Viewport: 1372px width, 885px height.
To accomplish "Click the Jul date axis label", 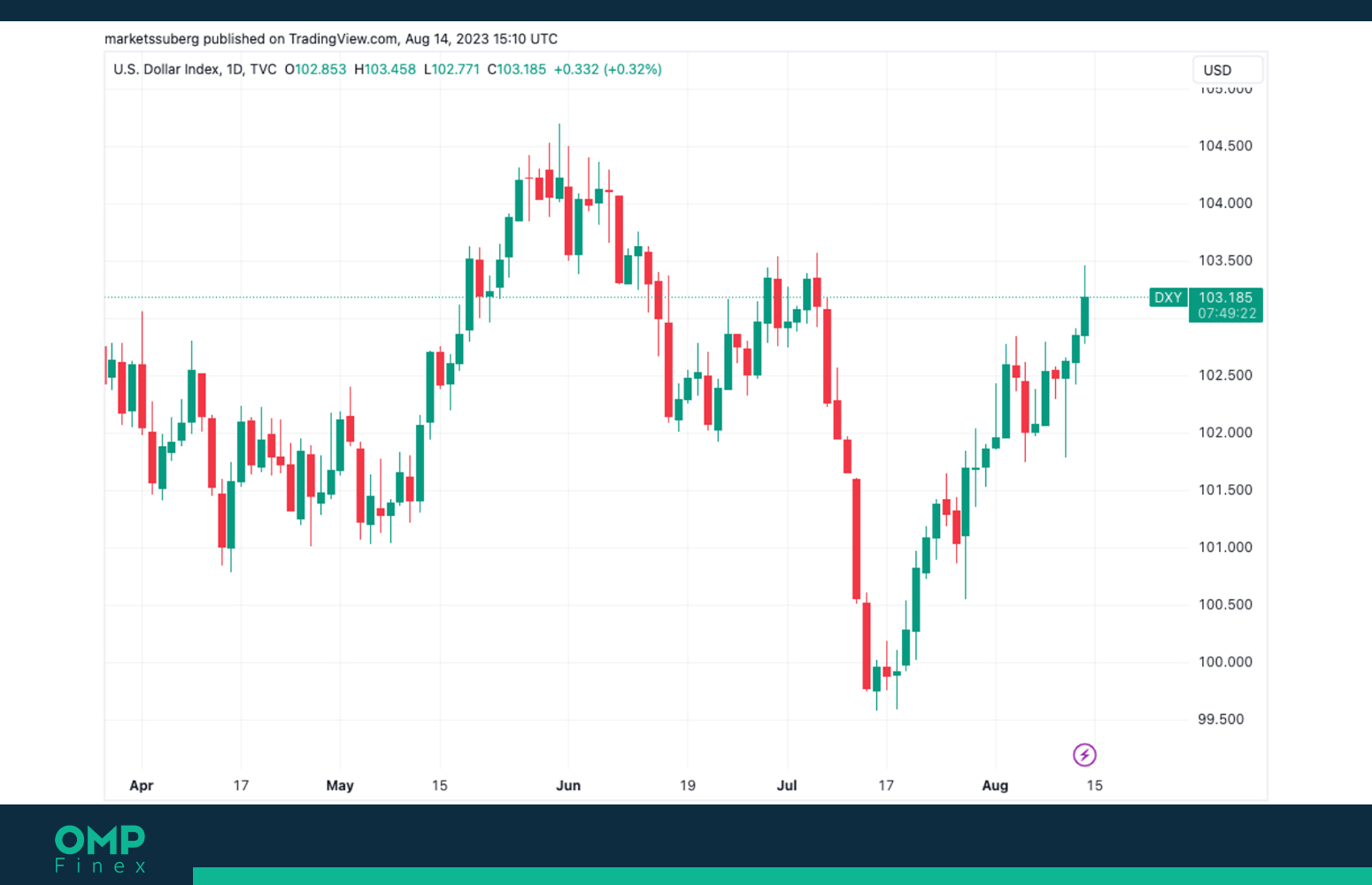I will [787, 786].
